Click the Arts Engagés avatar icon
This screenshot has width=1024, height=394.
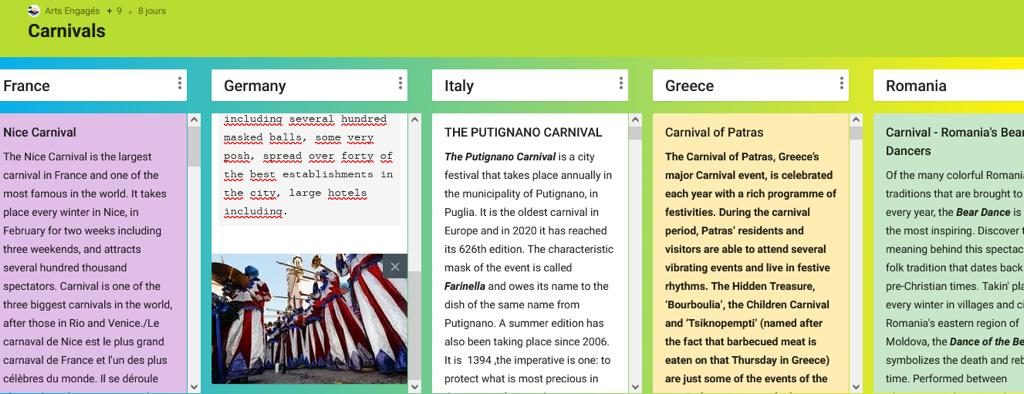tap(34, 10)
